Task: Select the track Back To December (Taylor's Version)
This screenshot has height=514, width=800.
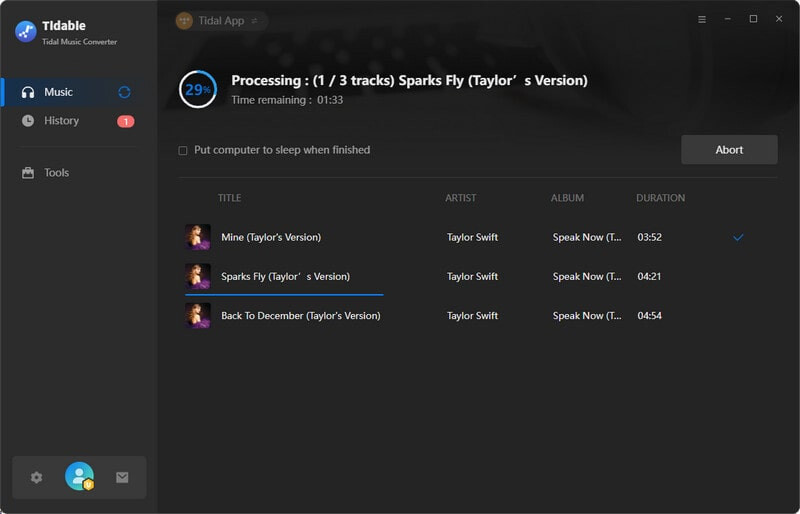Action: pyautogui.click(x=301, y=315)
